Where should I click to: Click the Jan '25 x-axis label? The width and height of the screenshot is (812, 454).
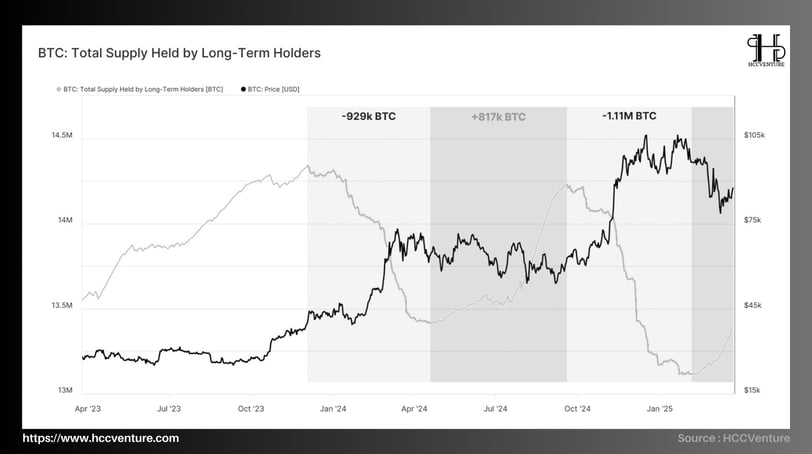point(660,409)
